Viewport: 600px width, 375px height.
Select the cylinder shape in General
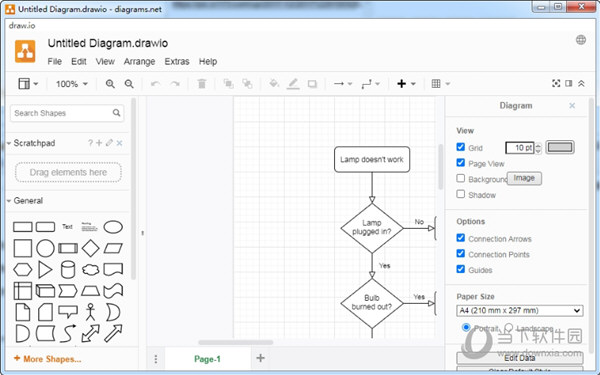(68, 270)
